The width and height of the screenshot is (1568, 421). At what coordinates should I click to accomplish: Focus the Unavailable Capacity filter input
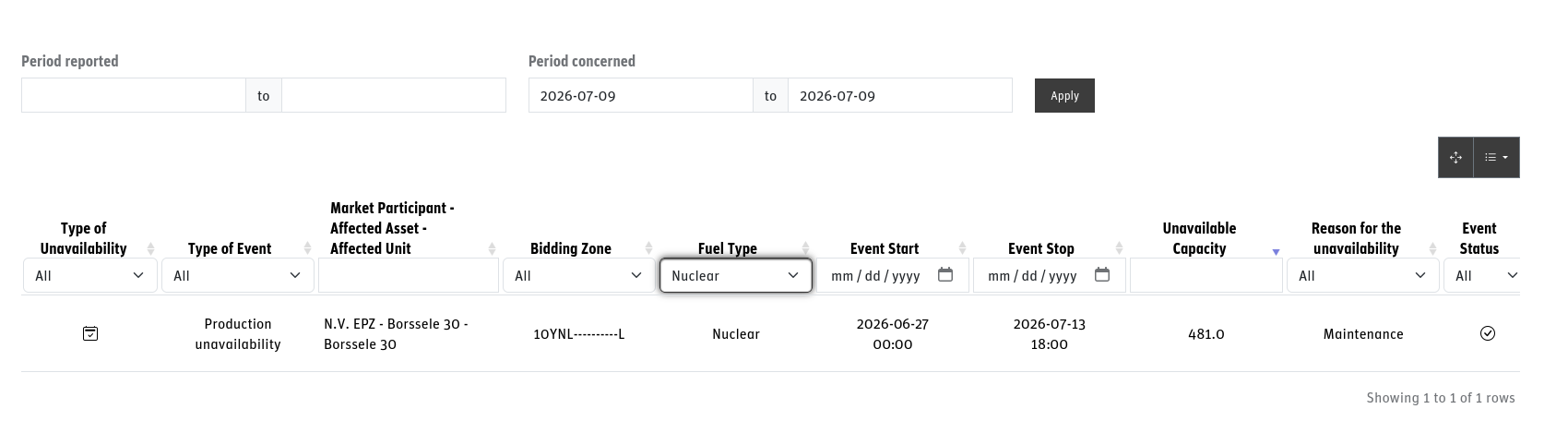coord(1206,275)
